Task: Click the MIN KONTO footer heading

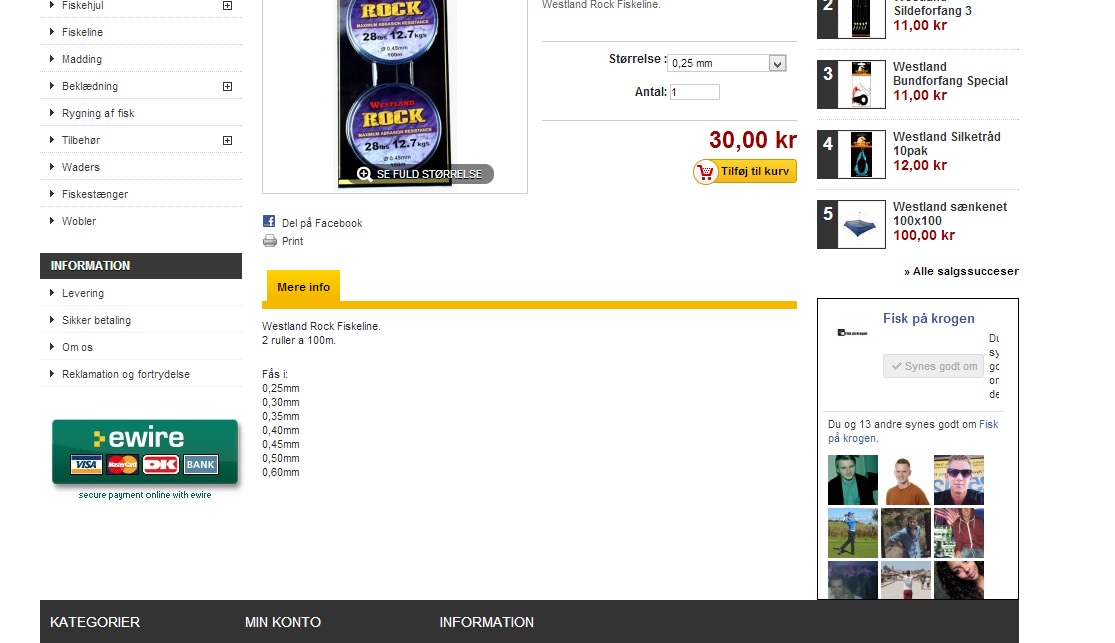Action: pyautogui.click(x=283, y=622)
